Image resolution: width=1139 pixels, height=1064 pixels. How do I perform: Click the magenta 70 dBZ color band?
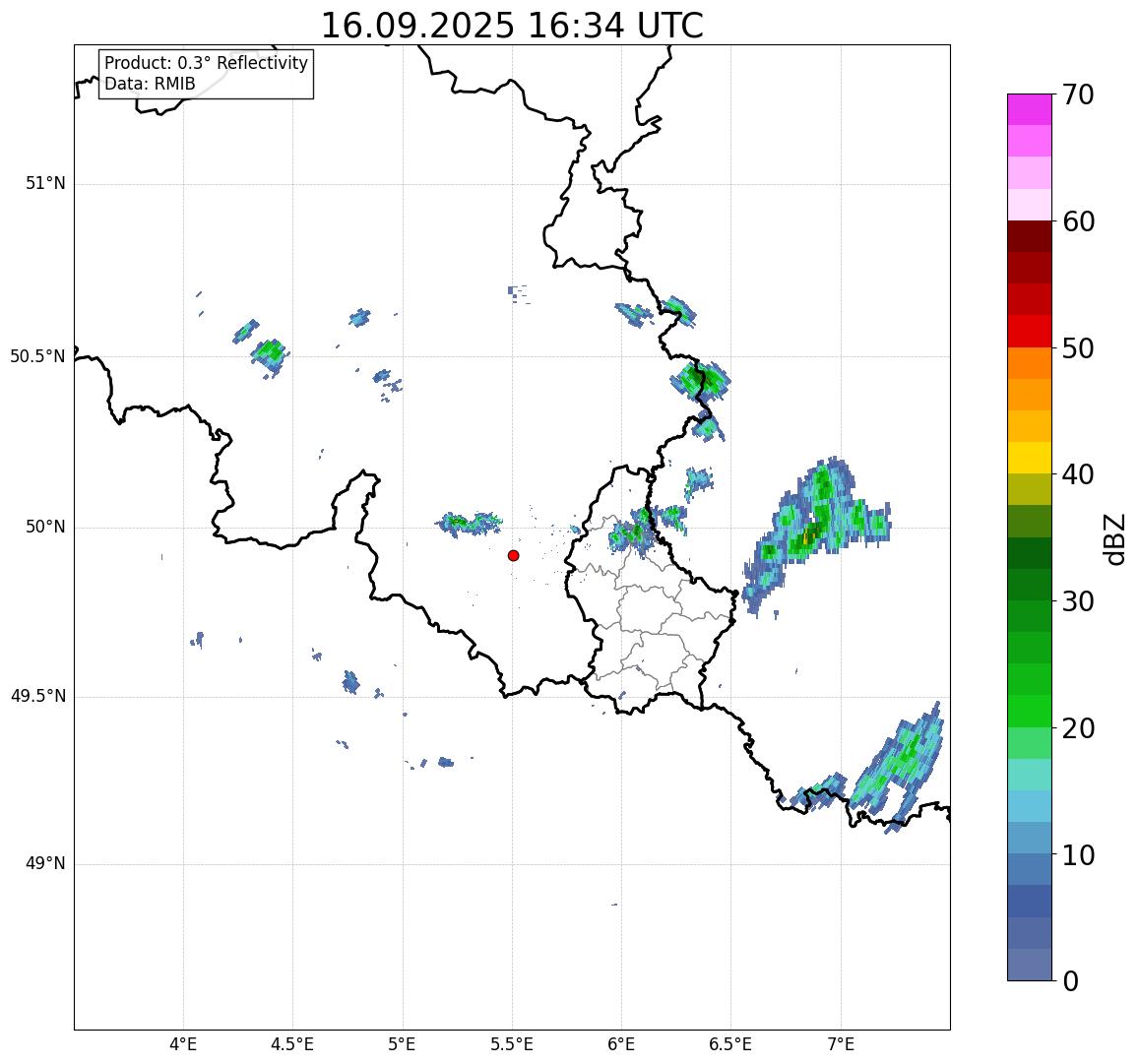tap(1030, 109)
